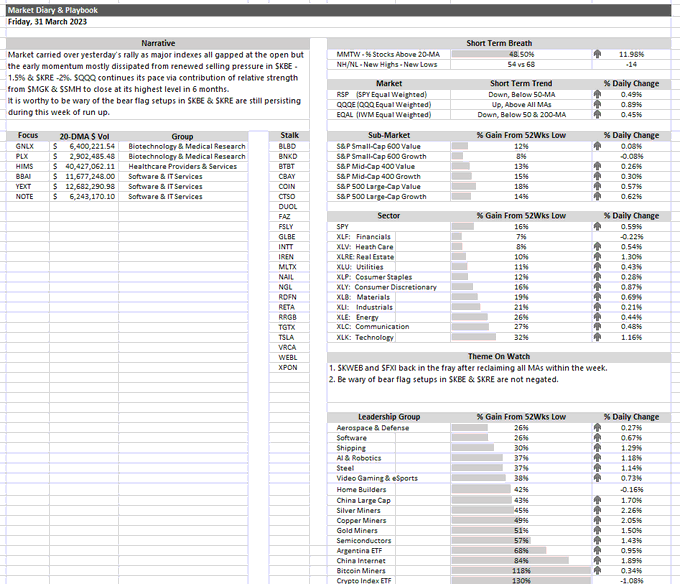Select the DUOL cell in Stalk list

pyautogui.click(x=288, y=206)
